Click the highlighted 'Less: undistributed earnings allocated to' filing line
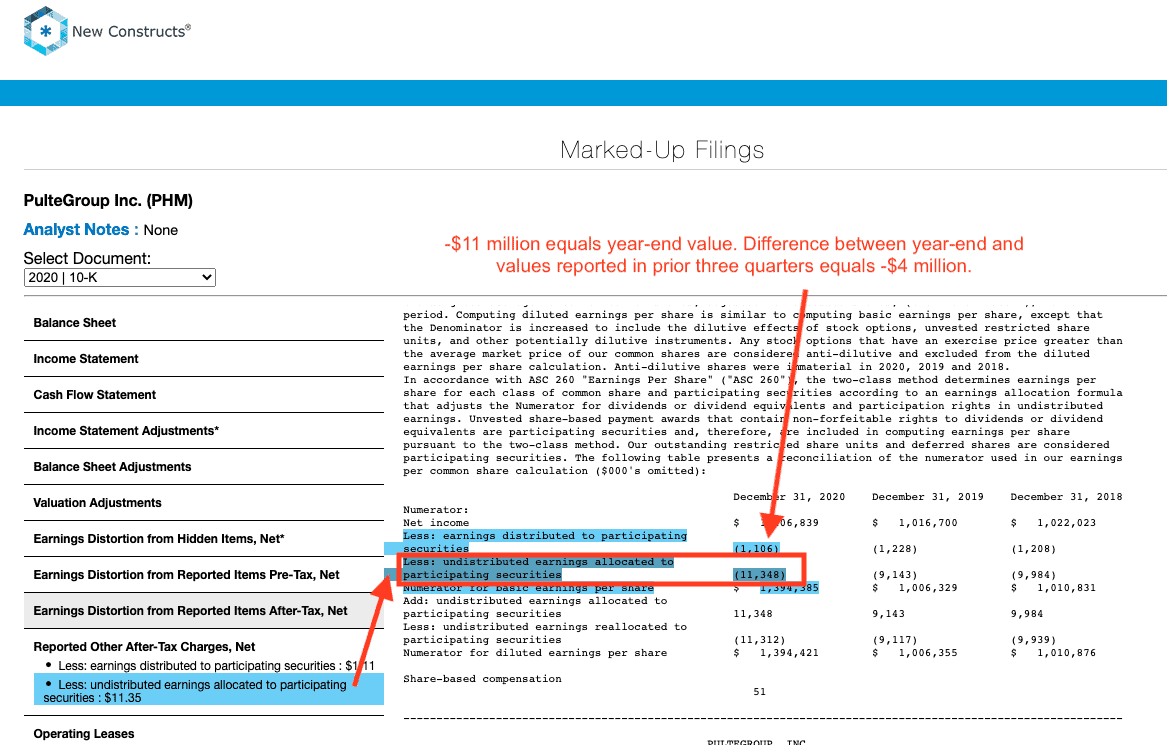 coord(538,563)
